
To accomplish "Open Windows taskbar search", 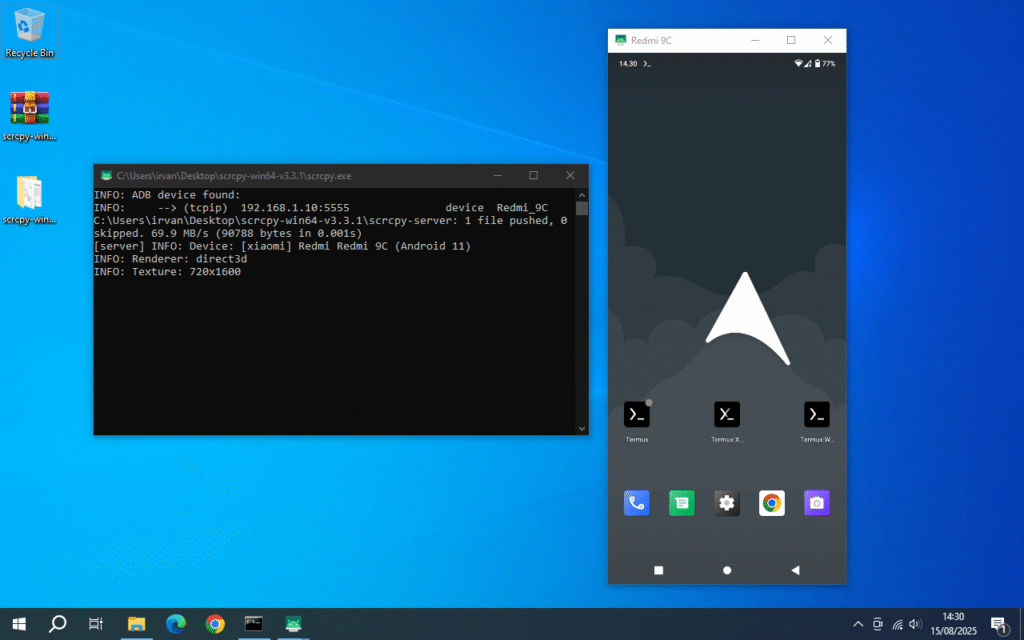I will pos(57,624).
